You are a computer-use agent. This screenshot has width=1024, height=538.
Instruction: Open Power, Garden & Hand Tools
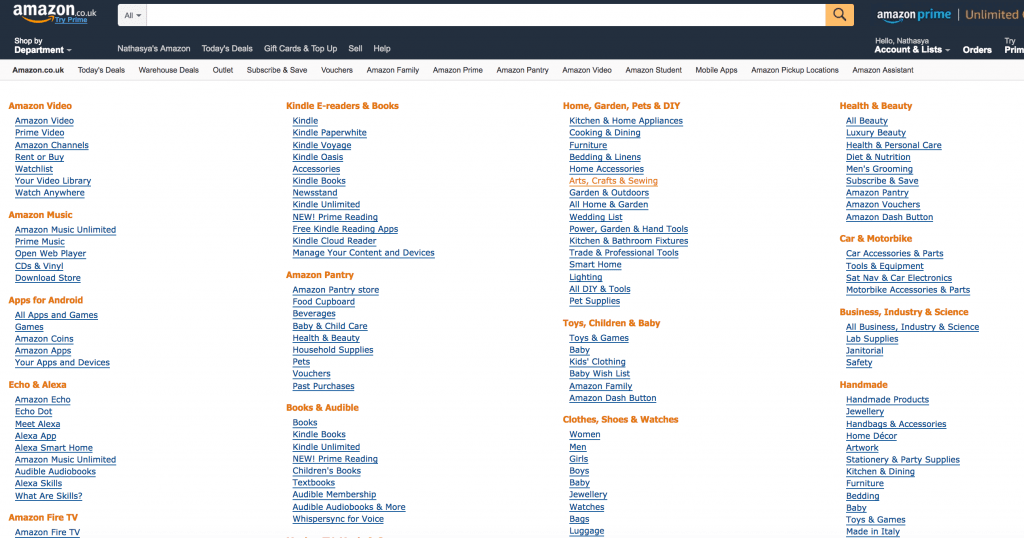point(628,229)
